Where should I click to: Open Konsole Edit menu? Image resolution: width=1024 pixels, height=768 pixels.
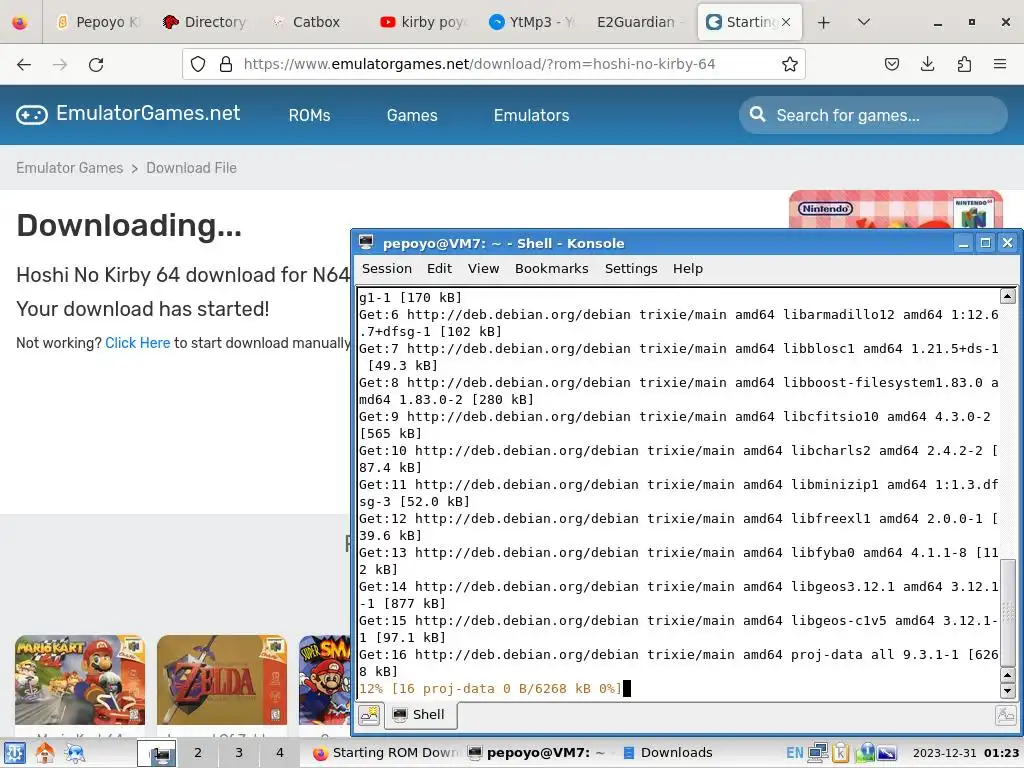(x=439, y=268)
